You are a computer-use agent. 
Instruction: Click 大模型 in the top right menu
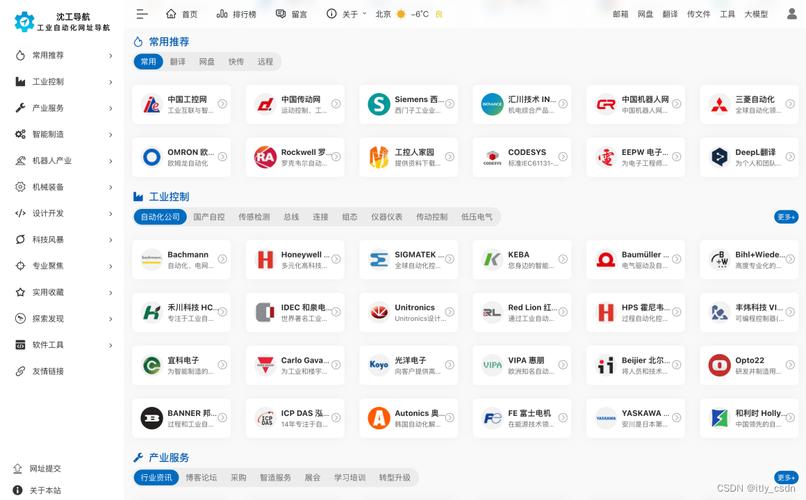point(756,14)
